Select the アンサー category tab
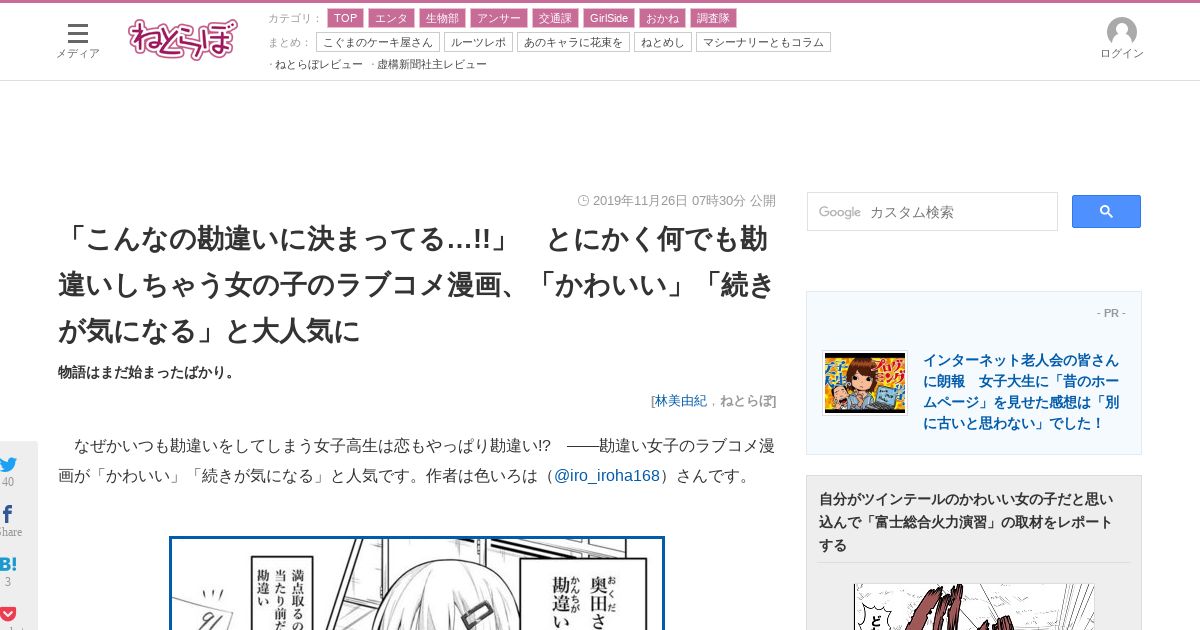The image size is (1200, 630). [x=498, y=18]
